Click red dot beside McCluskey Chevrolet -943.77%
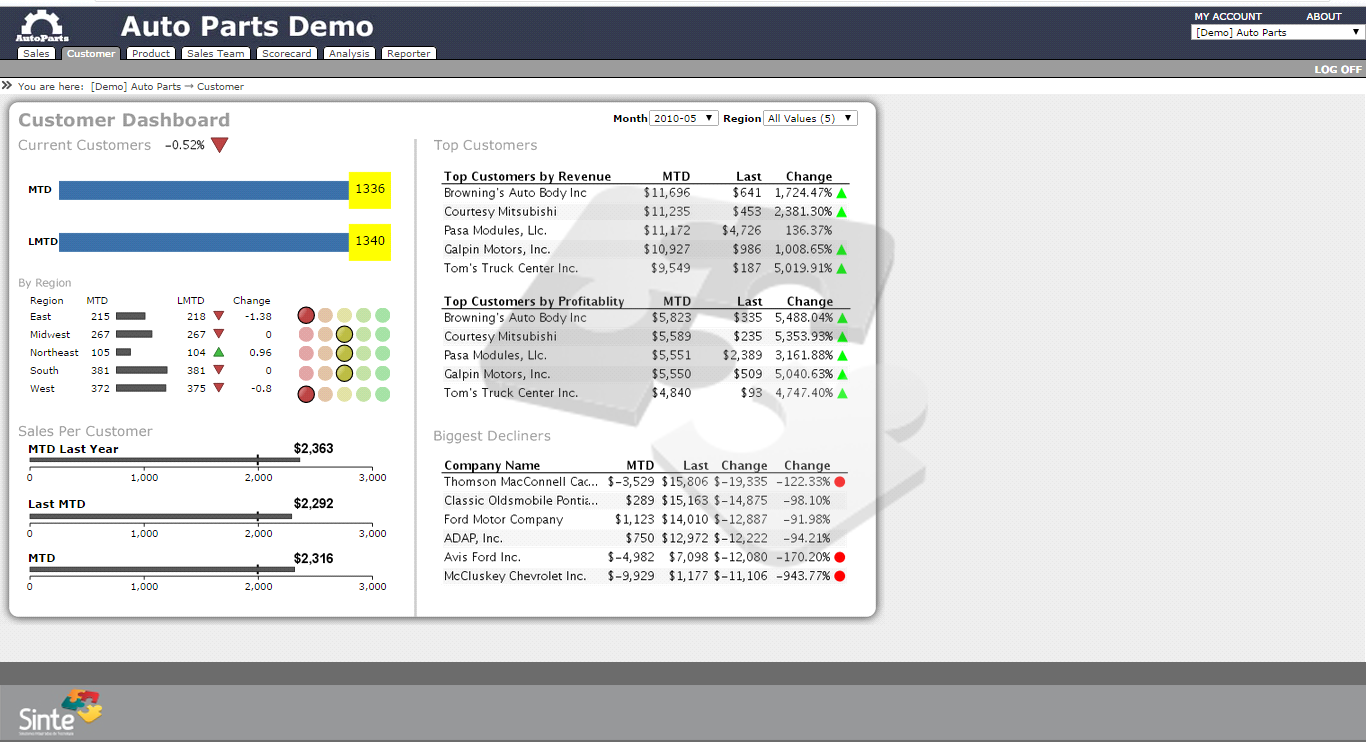 click(x=840, y=576)
